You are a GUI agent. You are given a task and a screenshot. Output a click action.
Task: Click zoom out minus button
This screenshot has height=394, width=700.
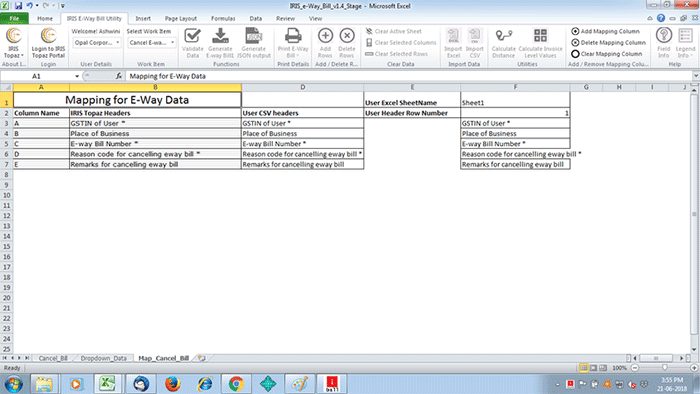point(634,368)
